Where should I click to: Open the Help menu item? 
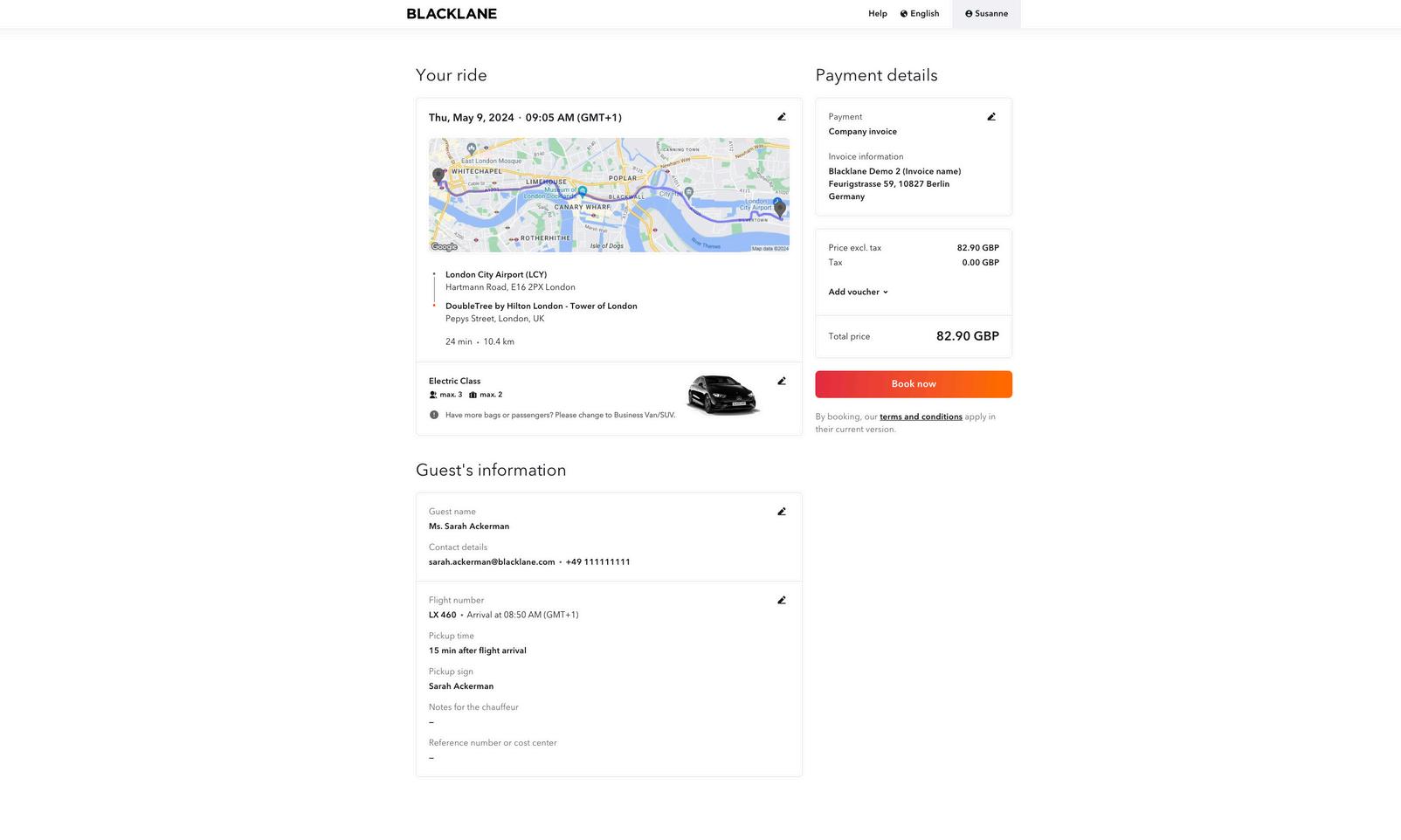877,14
